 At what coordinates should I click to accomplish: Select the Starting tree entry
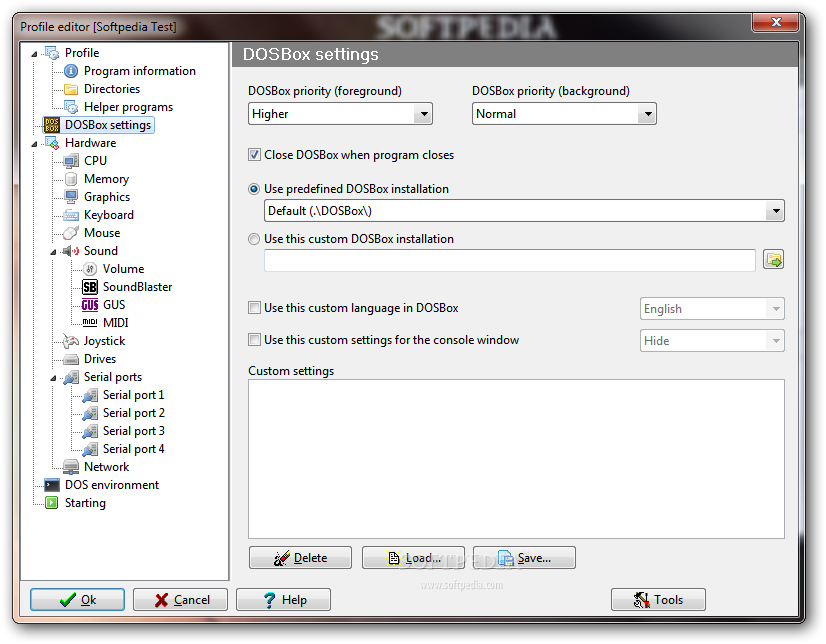click(85, 503)
